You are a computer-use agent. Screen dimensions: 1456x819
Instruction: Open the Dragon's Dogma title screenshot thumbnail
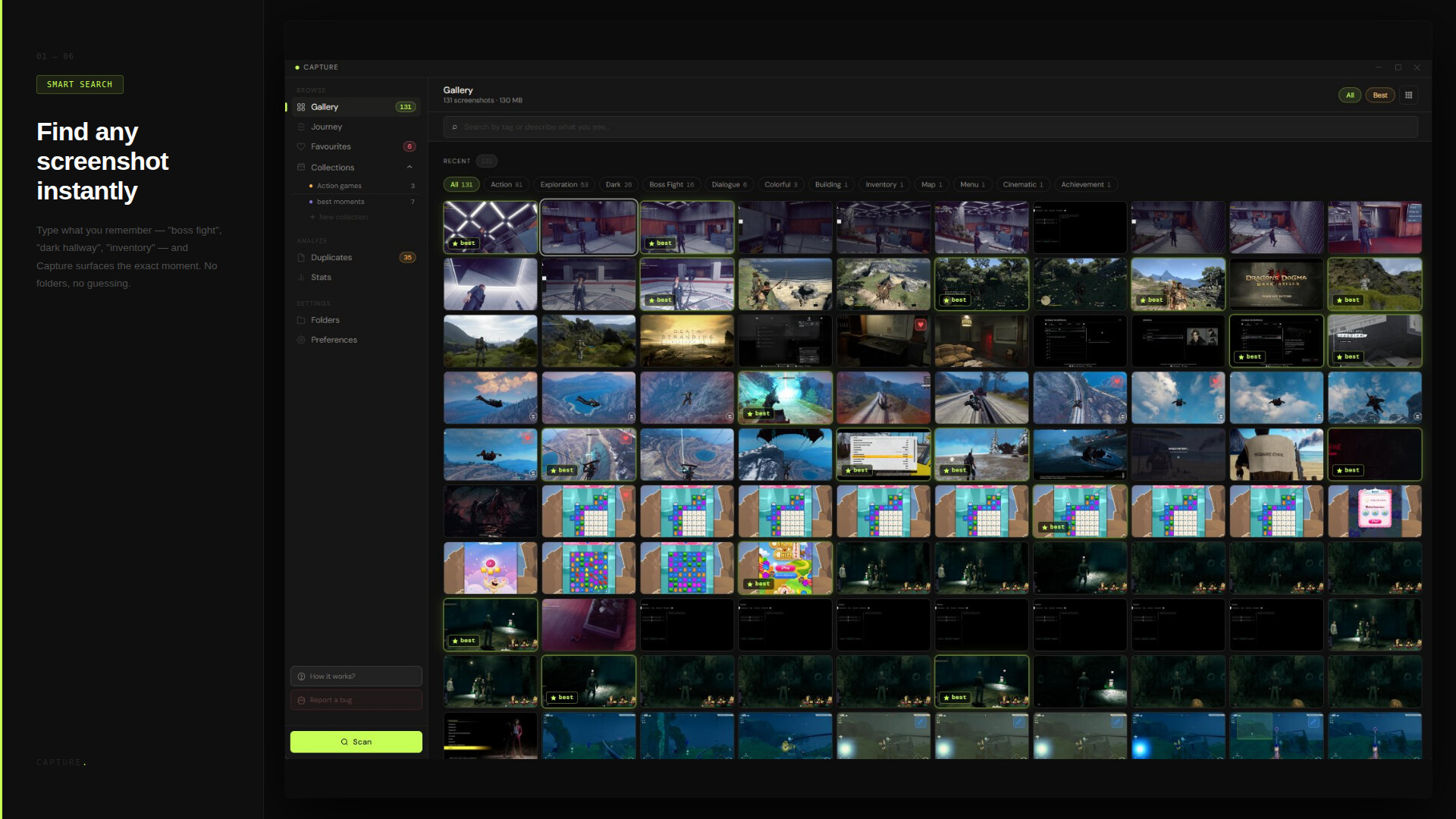pyautogui.click(x=1276, y=284)
